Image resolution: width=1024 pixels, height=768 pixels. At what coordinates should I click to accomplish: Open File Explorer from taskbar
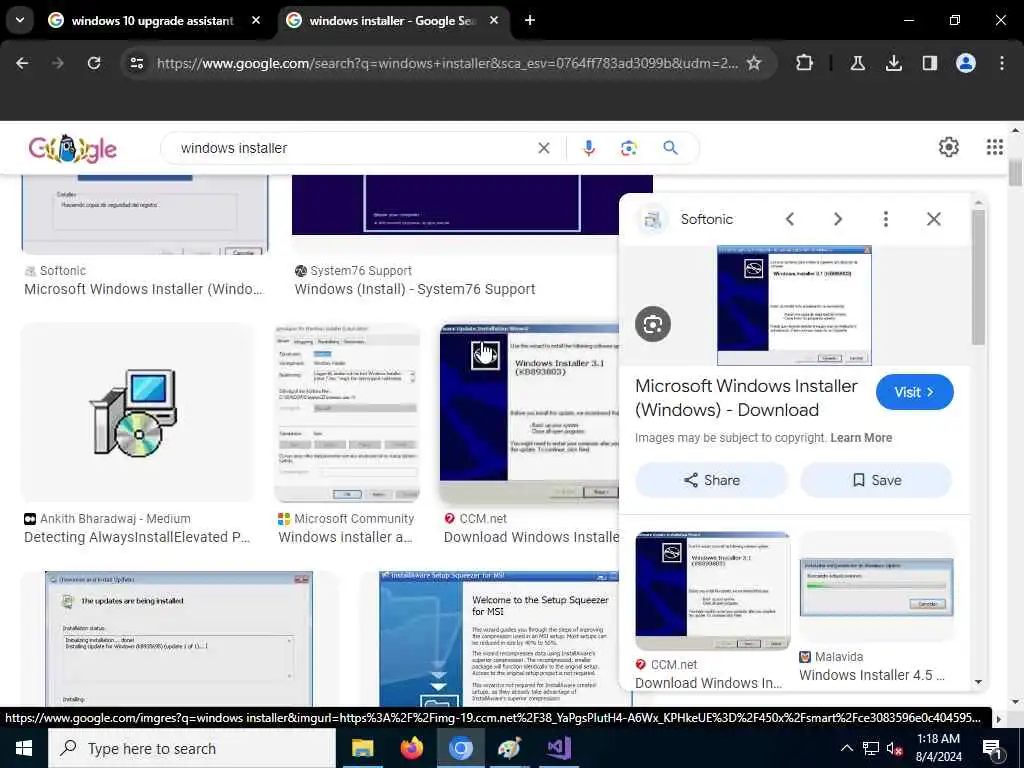coord(362,748)
